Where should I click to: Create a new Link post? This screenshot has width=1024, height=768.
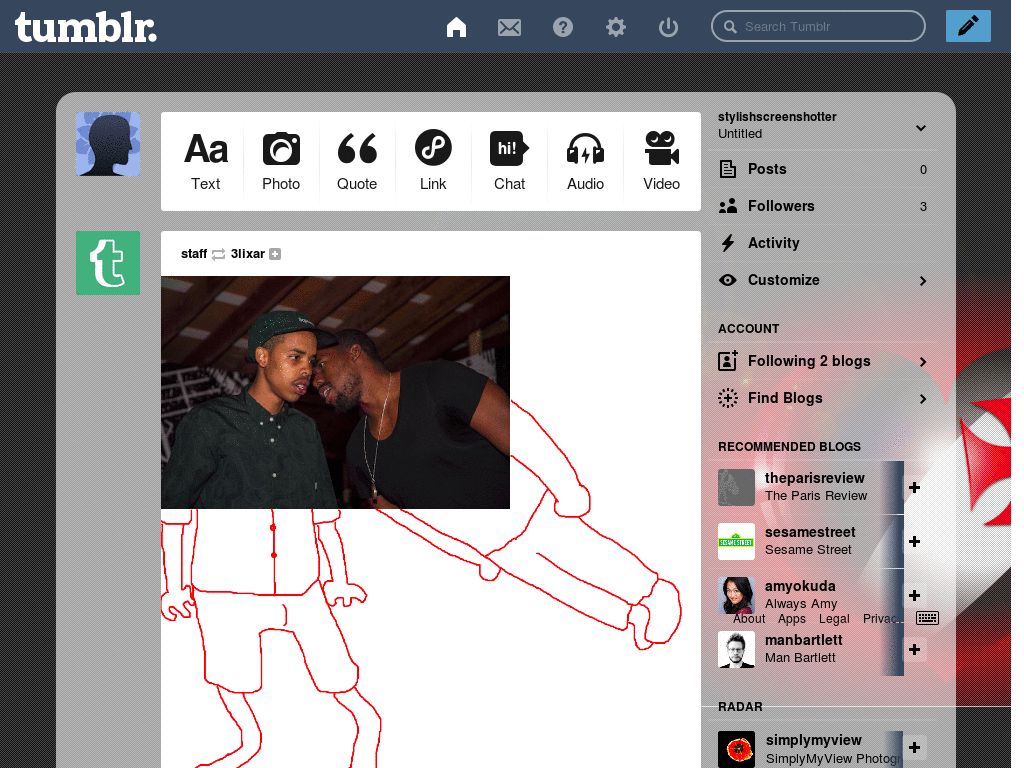(433, 161)
